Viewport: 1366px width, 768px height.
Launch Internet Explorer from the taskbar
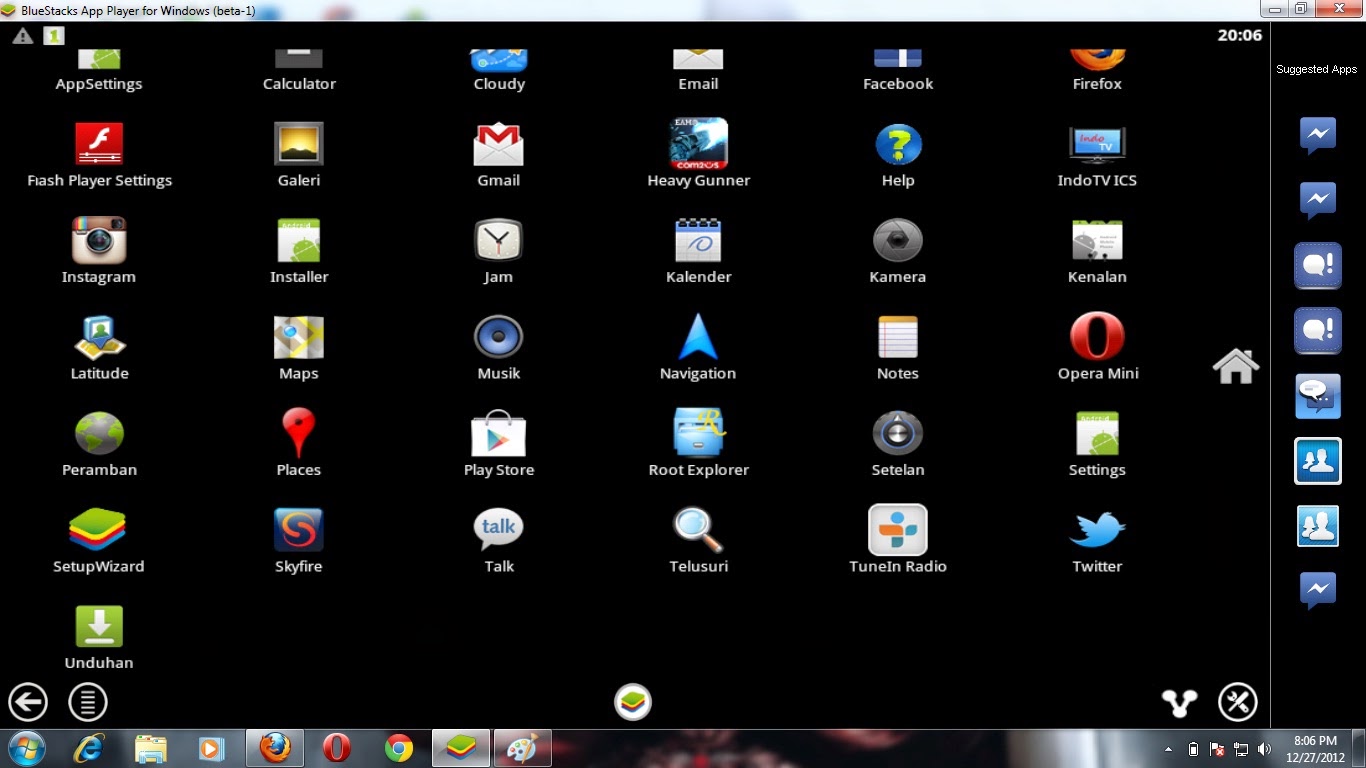click(x=89, y=748)
